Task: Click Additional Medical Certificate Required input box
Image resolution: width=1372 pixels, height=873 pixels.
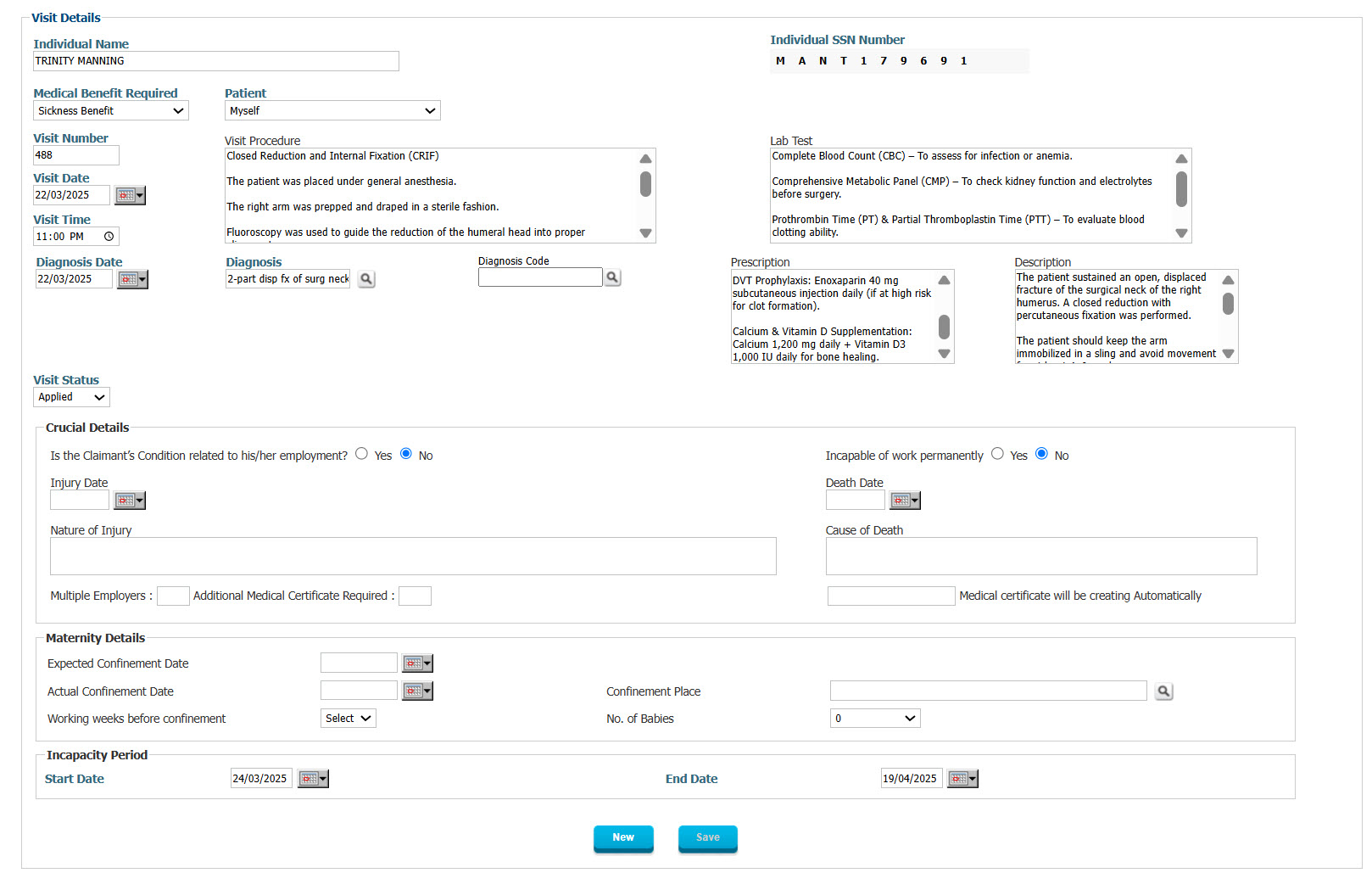Action: (415, 596)
